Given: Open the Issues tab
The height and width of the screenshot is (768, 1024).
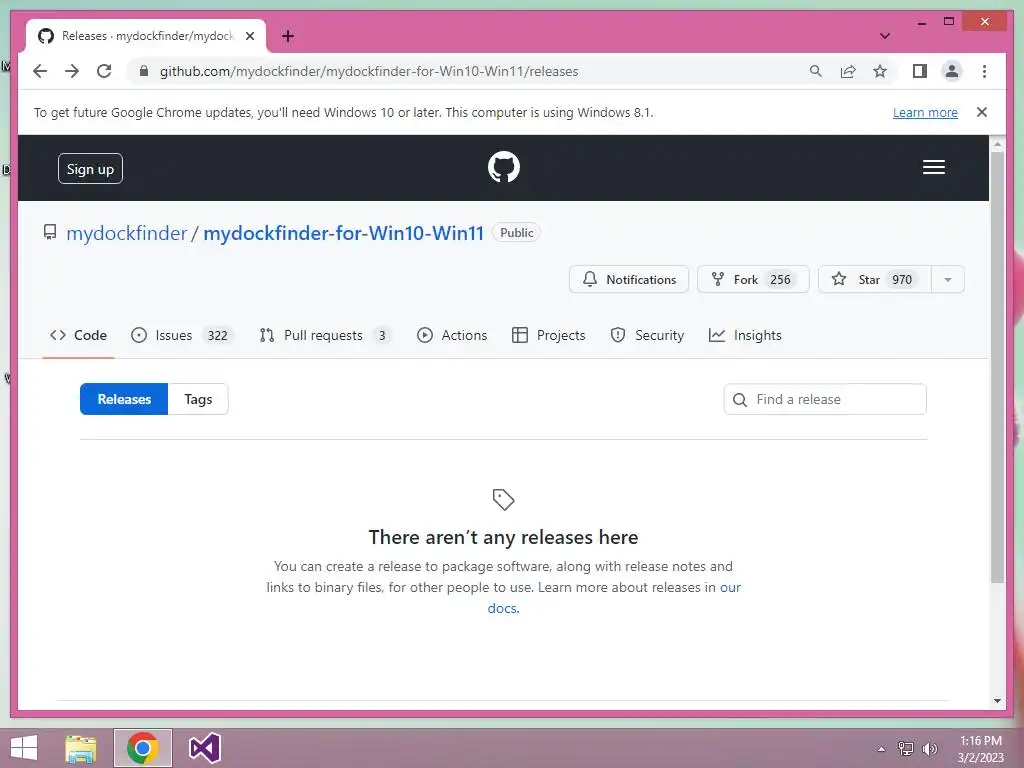Looking at the screenshot, I should tap(182, 335).
